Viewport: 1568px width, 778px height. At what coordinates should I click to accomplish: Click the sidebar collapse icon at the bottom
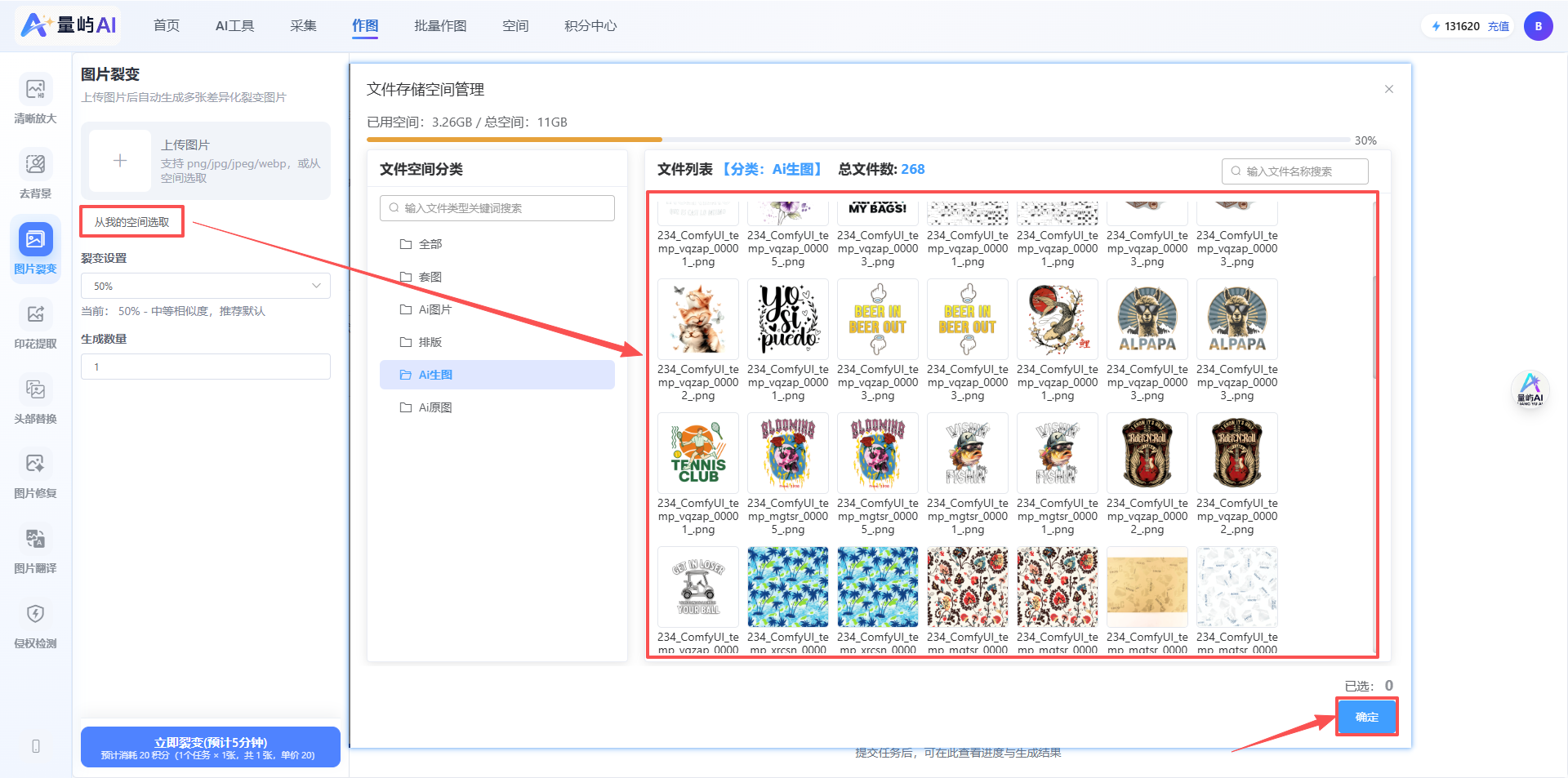[x=36, y=746]
